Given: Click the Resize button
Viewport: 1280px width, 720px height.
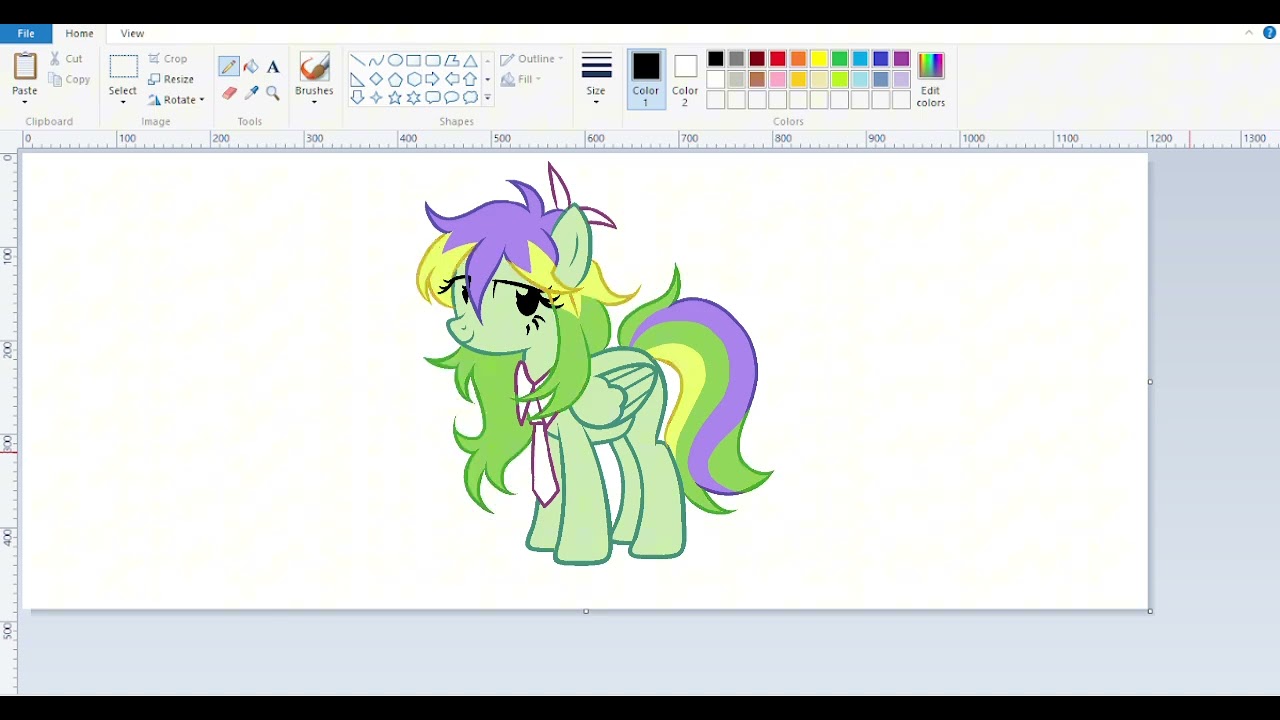Looking at the screenshot, I should click(171, 79).
